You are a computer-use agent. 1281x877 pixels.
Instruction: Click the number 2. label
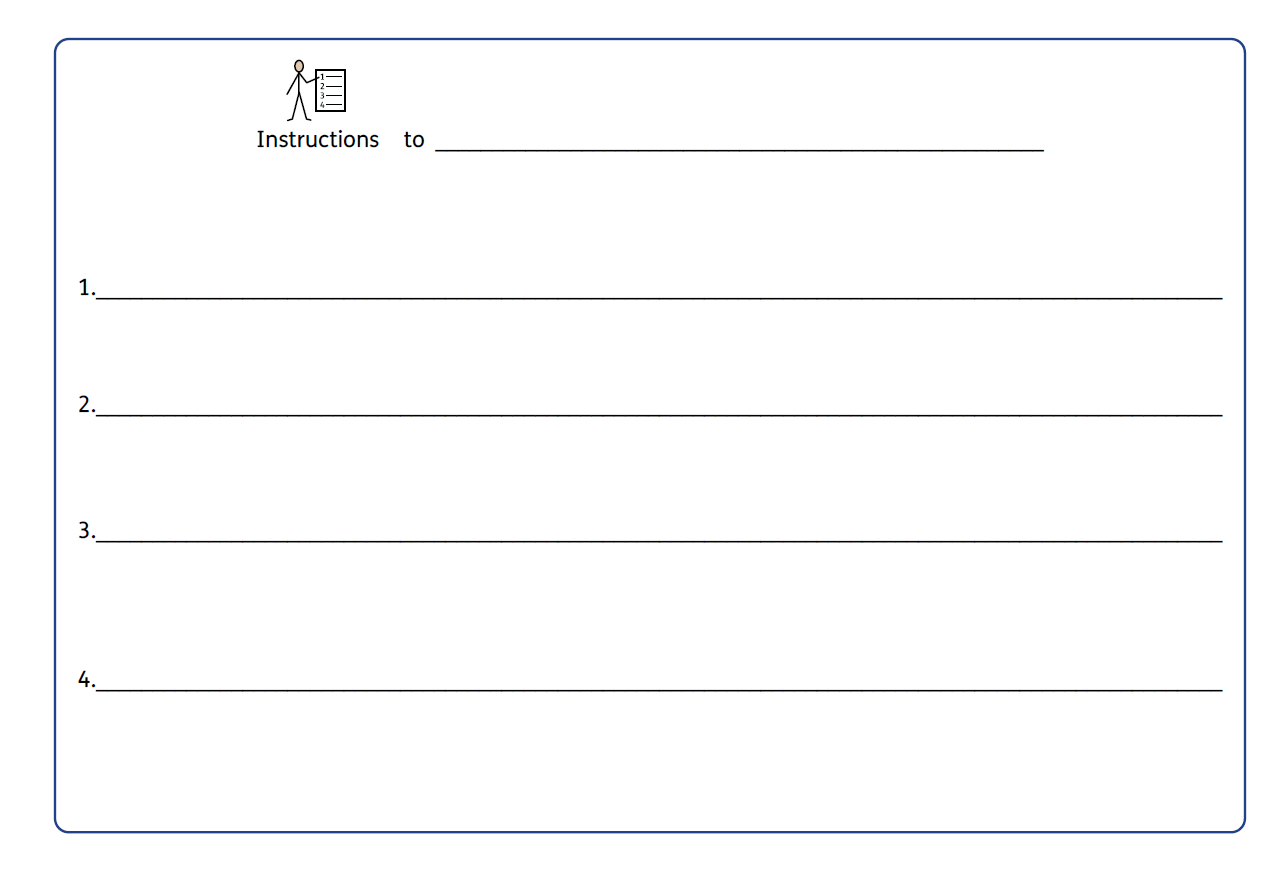(87, 404)
